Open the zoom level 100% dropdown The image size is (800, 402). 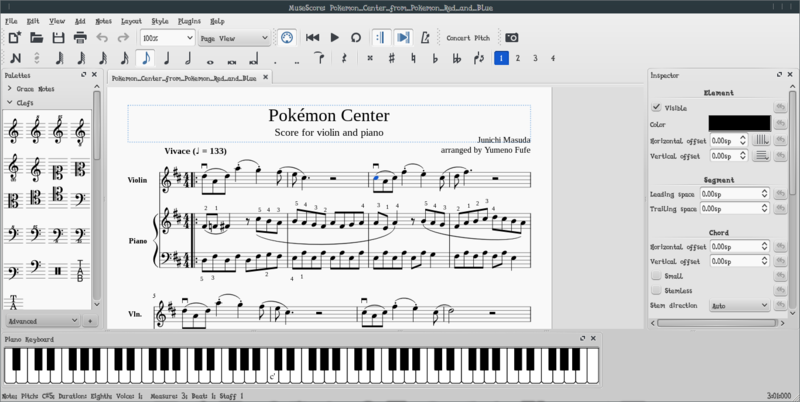click(x=168, y=38)
